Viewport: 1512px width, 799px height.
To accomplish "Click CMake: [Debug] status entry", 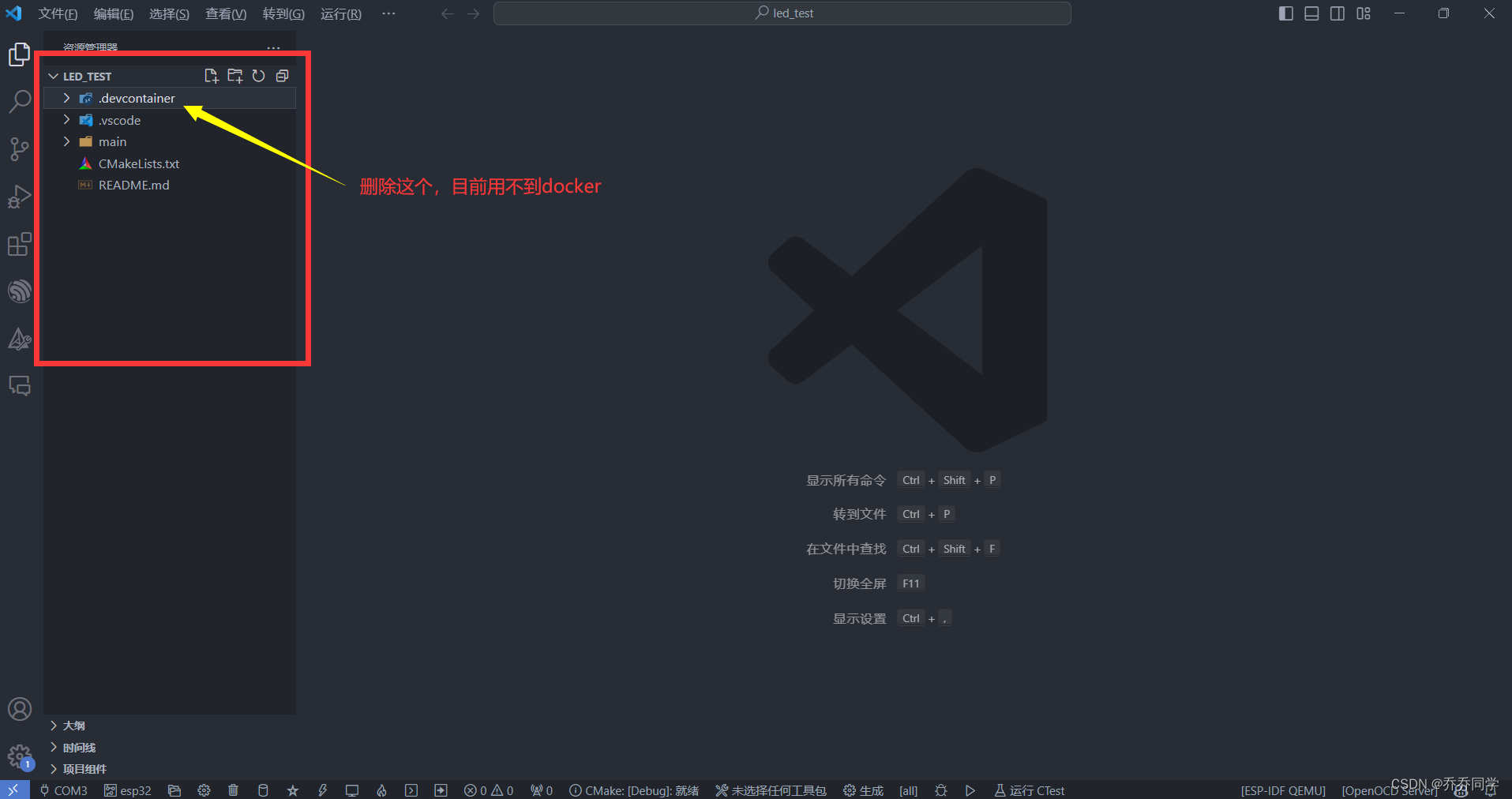I will pos(634,790).
